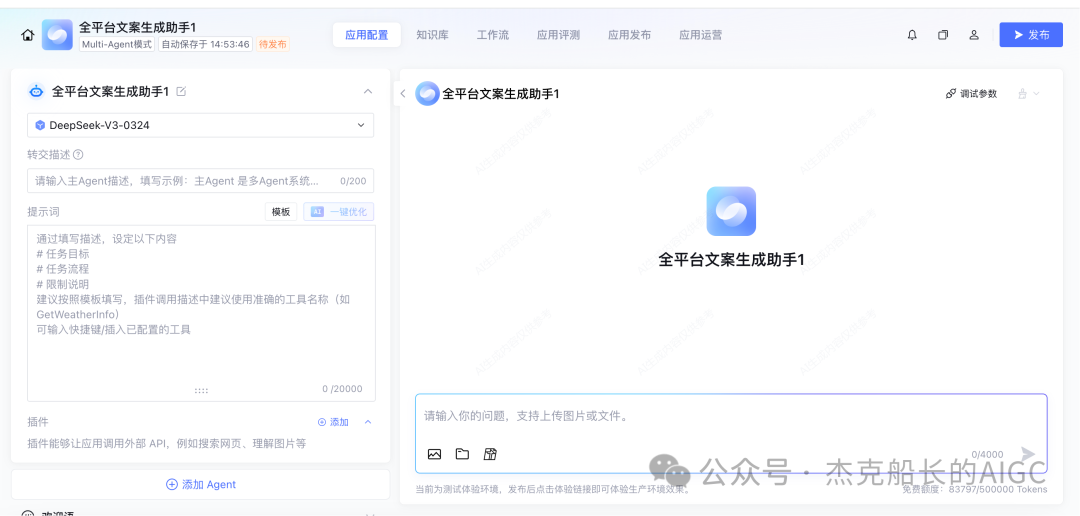Click the large center app logo
1080x516 pixels.
point(731,211)
